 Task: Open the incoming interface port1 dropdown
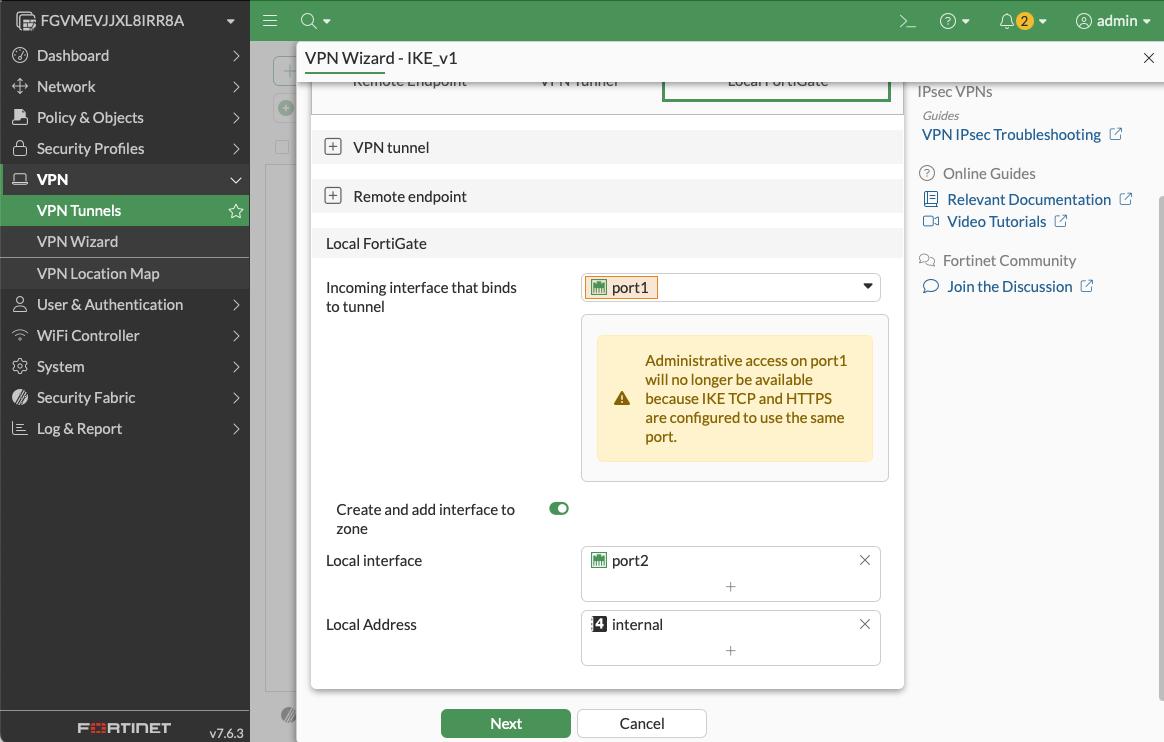(730, 288)
